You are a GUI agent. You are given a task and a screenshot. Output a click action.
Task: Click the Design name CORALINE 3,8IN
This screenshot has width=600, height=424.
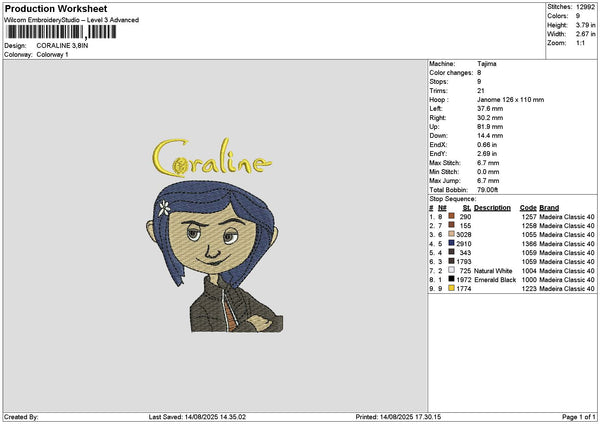(x=62, y=46)
